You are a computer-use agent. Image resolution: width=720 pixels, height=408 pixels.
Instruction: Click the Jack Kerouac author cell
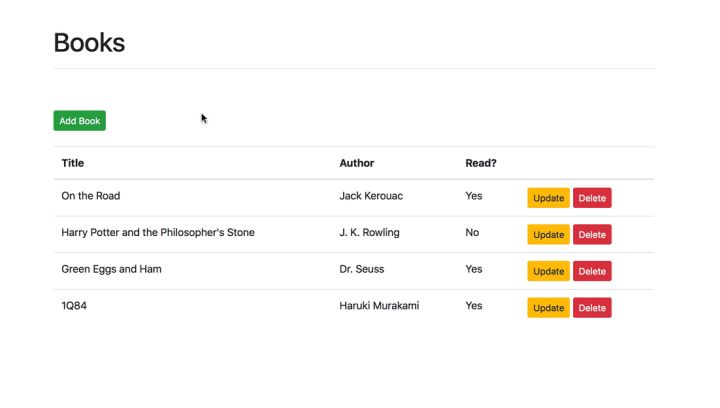tap(371, 196)
